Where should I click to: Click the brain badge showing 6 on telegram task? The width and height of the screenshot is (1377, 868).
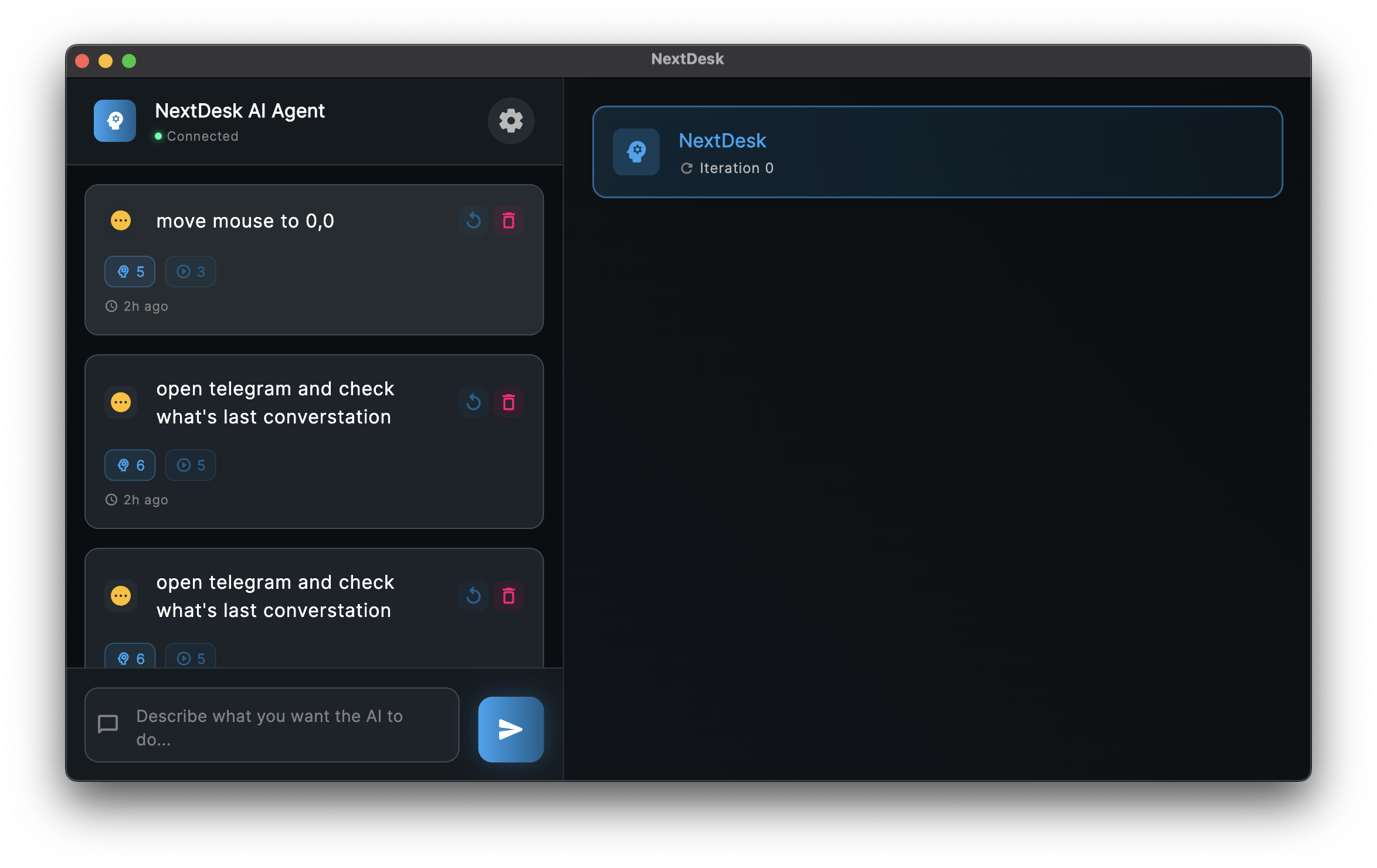pyautogui.click(x=130, y=464)
